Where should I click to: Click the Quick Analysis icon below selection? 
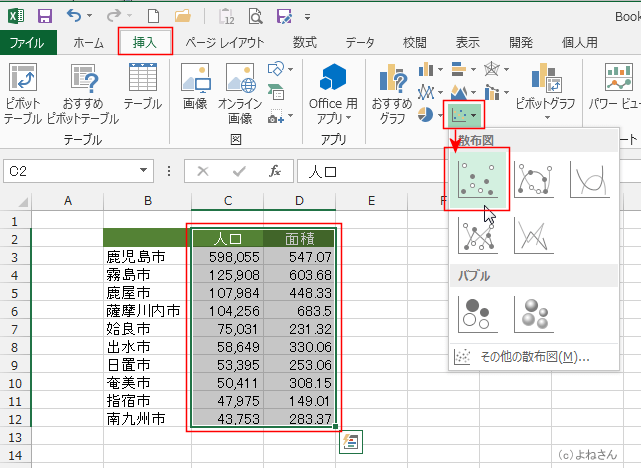(350, 441)
